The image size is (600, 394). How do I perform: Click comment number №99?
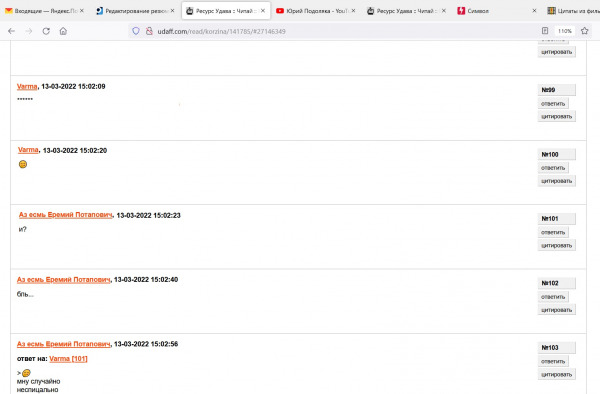point(556,90)
